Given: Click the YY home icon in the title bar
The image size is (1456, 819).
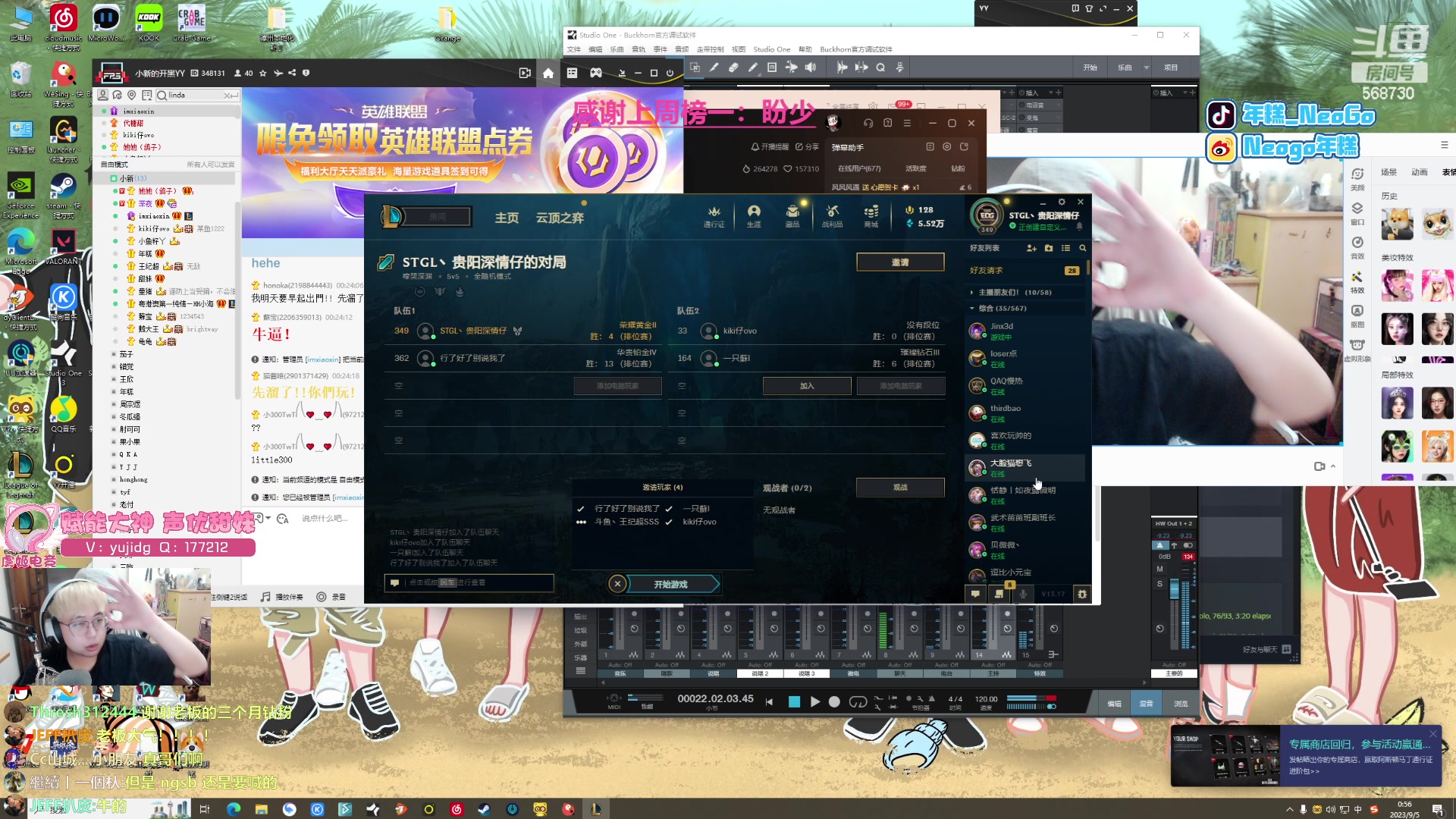Looking at the screenshot, I should pos(548,74).
